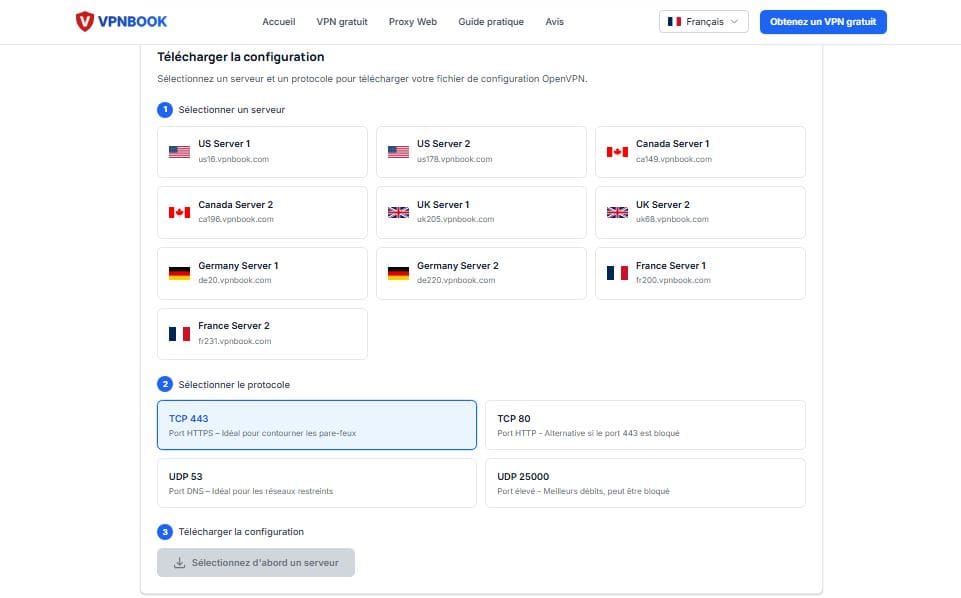Click the German flag of de20.vpnbook.com

(x=180, y=273)
